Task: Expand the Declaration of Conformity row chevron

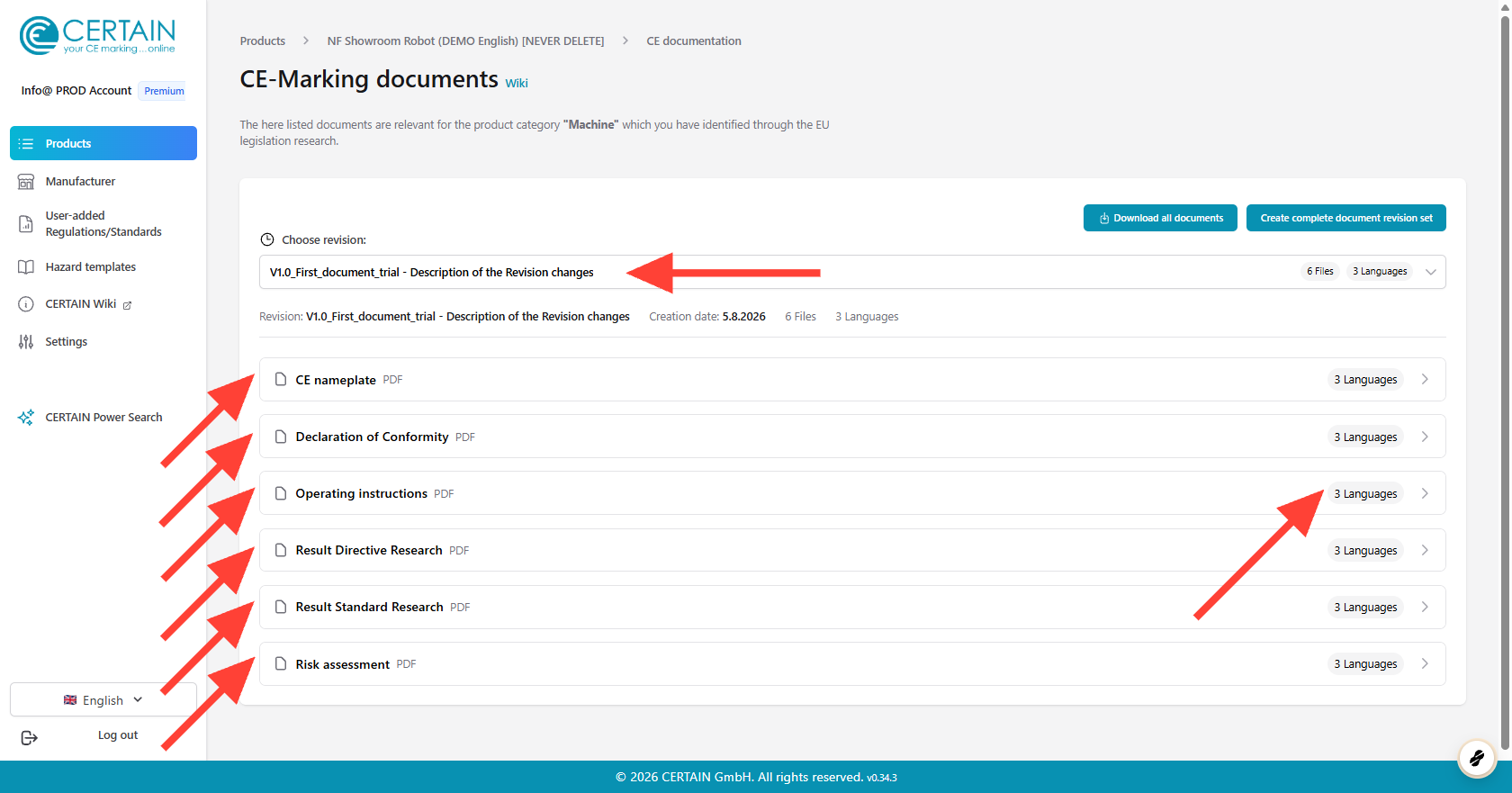Action: click(1425, 437)
